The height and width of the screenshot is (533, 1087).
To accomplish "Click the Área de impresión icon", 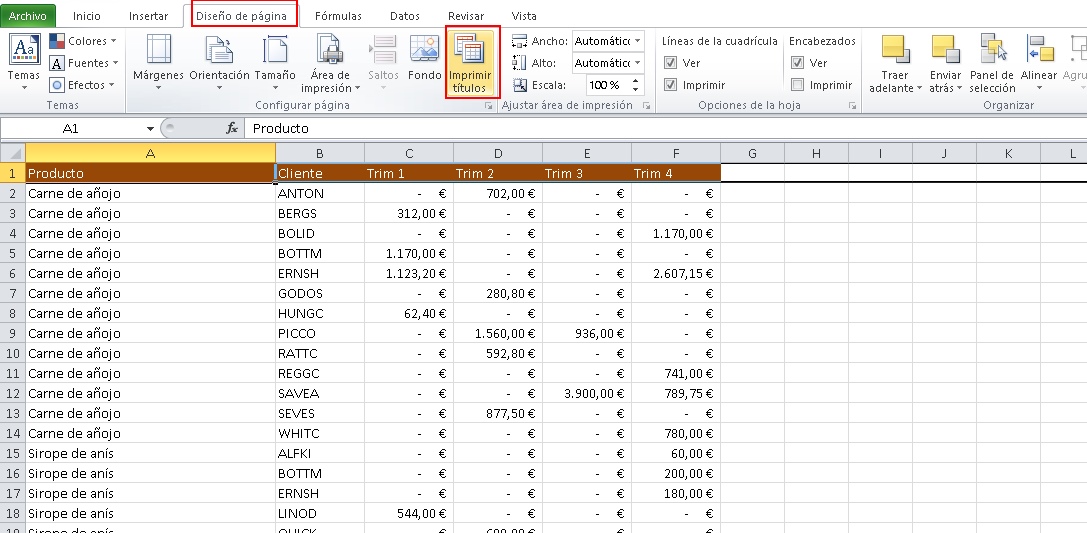I will pos(330,52).
